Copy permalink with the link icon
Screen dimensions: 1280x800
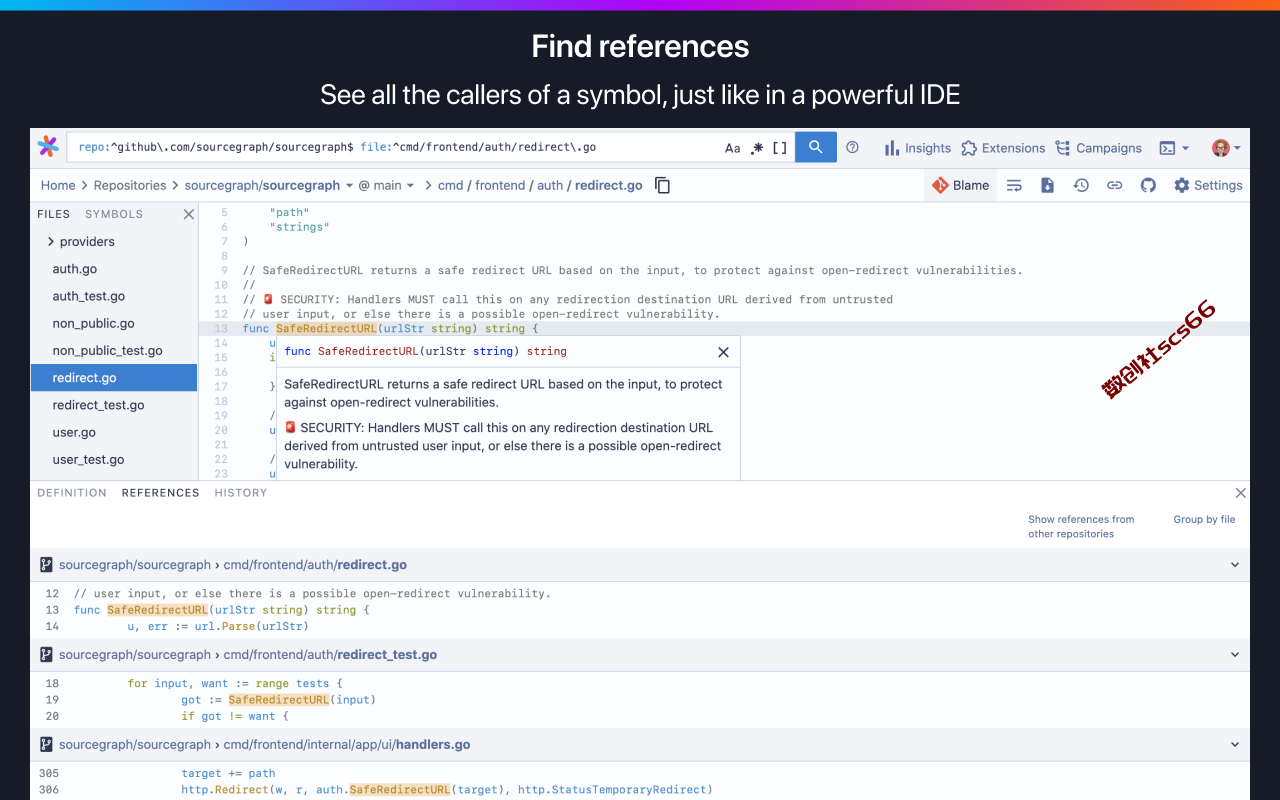click(1114, 185)
